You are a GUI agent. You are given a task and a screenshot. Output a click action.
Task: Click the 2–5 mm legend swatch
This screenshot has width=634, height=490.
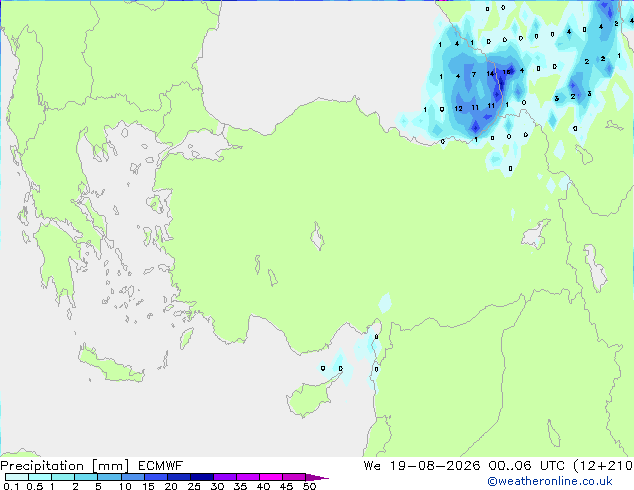86,477
